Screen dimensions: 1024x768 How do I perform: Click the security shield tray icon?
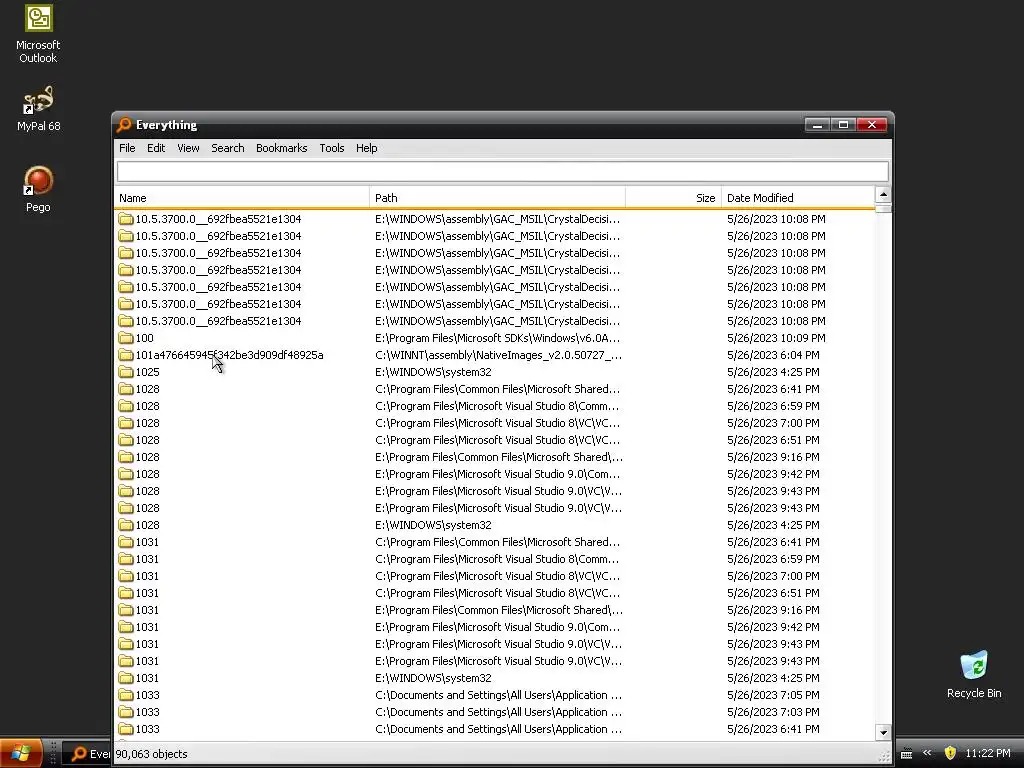pos(950,753)
